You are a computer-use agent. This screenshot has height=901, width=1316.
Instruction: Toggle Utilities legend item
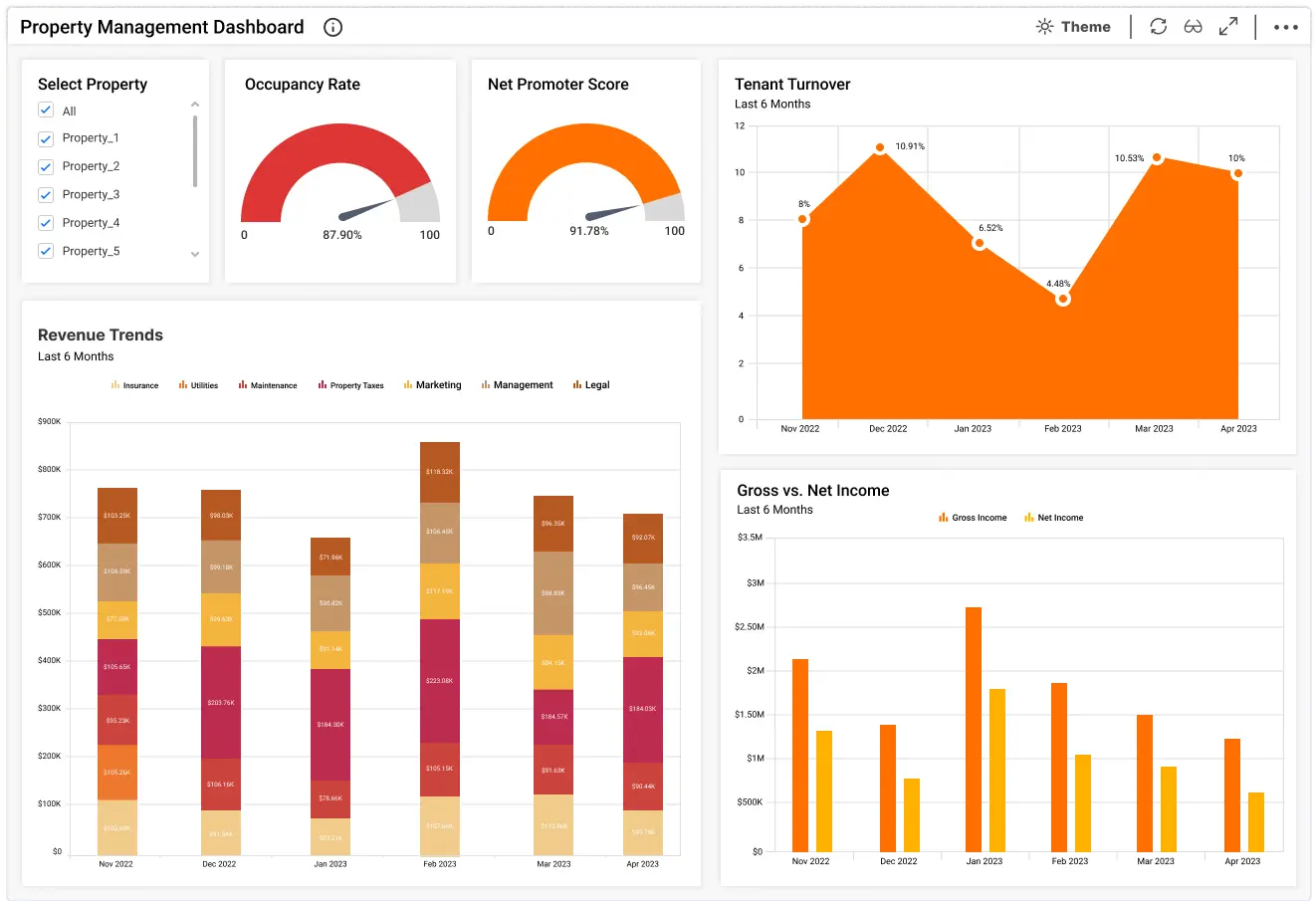(198, 385)
